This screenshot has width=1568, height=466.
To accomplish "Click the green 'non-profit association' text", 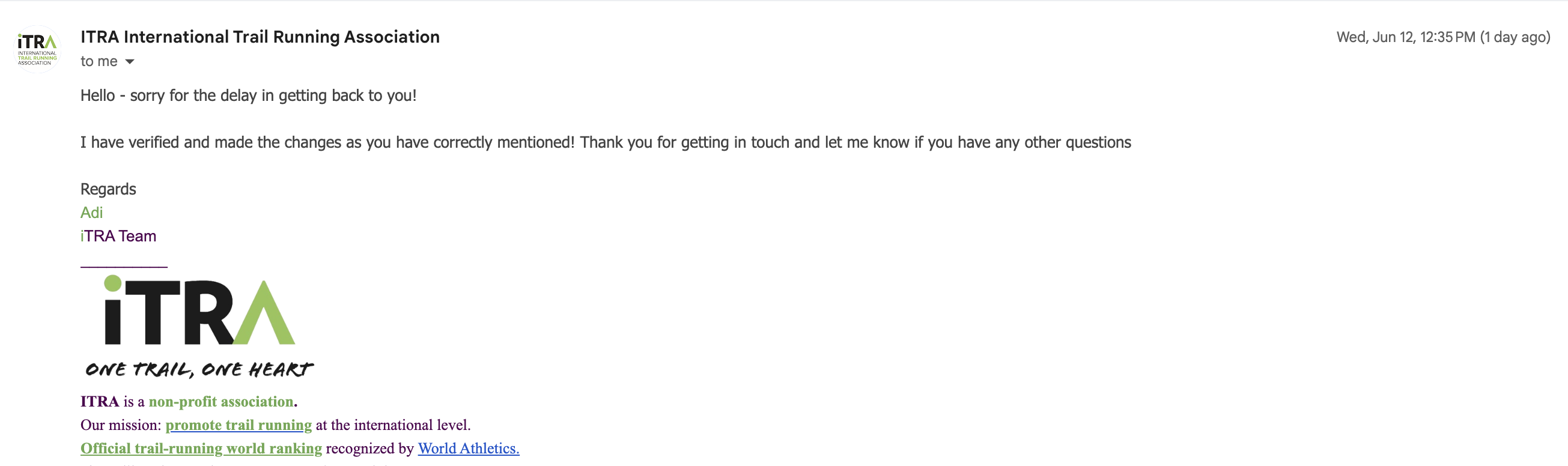I will (x=221, y=402).
